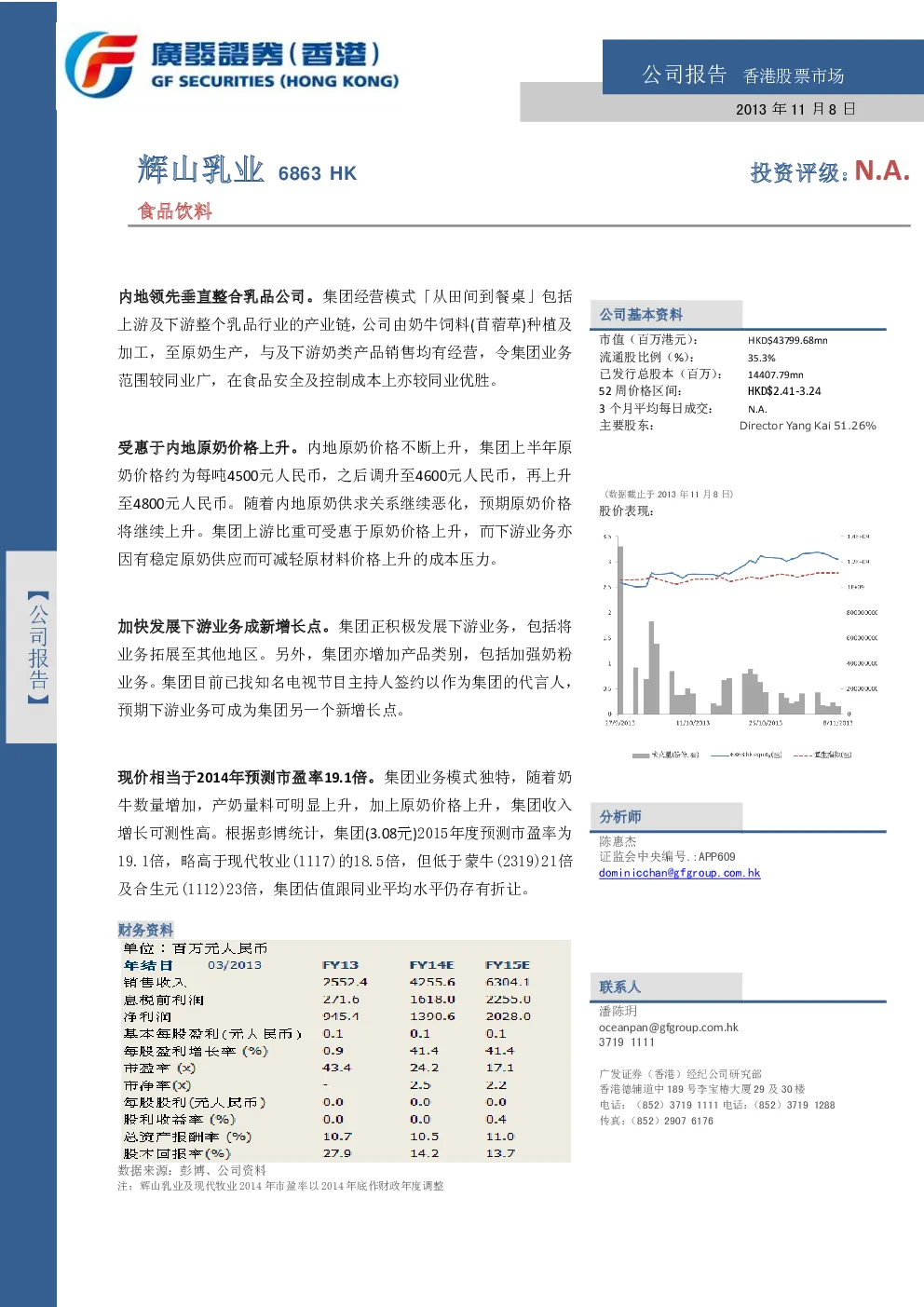The height and width of the screenshot is (1307, 924).
Task: Click the '财务资料' table header
Action: [145, 930]
